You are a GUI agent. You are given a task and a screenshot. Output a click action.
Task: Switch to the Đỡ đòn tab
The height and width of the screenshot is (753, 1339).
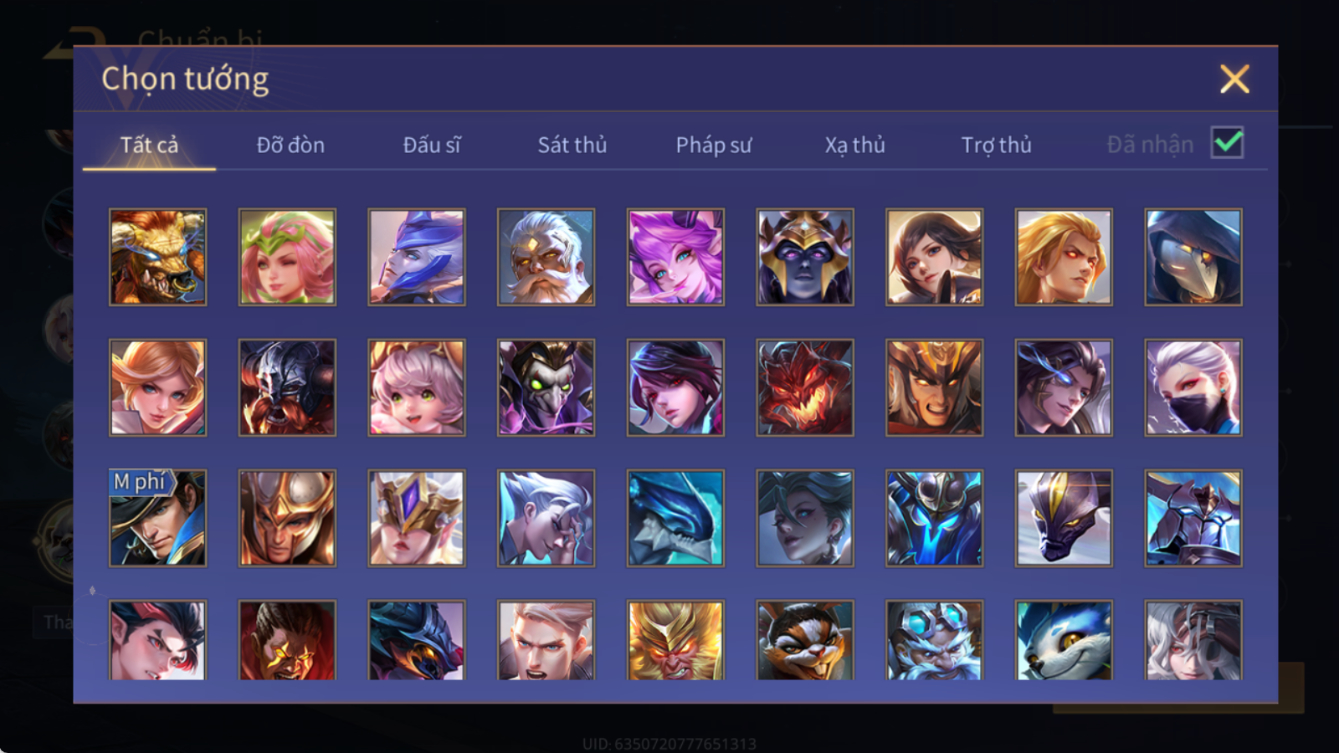[x=290, y=145]
